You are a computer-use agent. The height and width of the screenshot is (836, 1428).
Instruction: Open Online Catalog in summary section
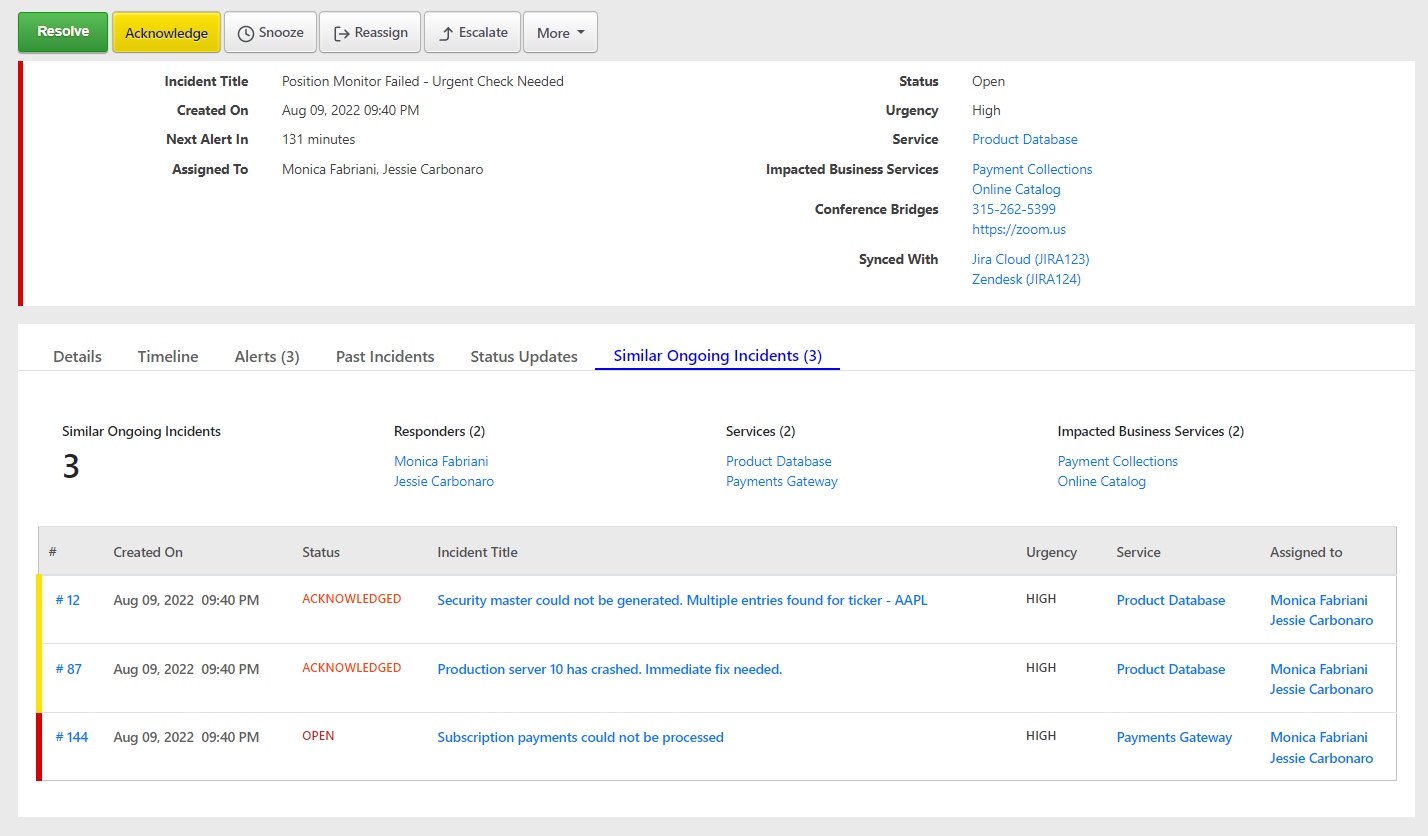click(1102, 481)
